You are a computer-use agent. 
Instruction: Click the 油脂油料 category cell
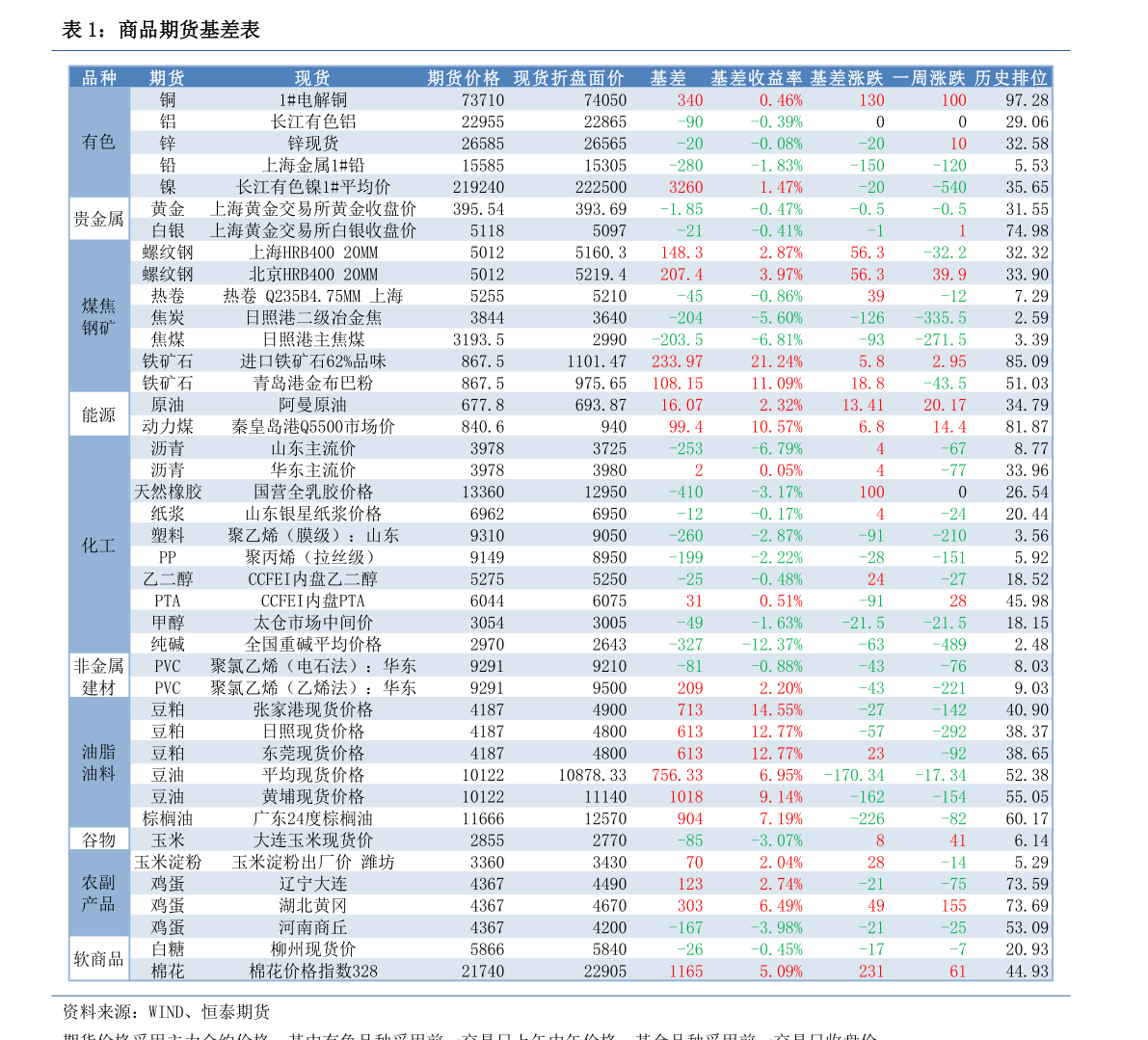(99, 762)
